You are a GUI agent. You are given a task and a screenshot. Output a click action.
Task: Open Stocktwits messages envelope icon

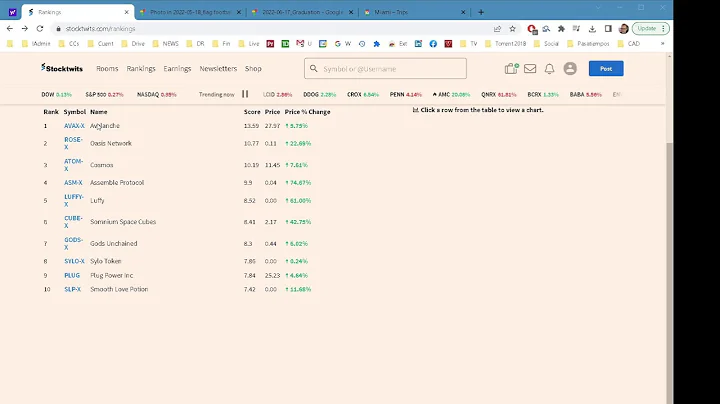tap(530, 68)
